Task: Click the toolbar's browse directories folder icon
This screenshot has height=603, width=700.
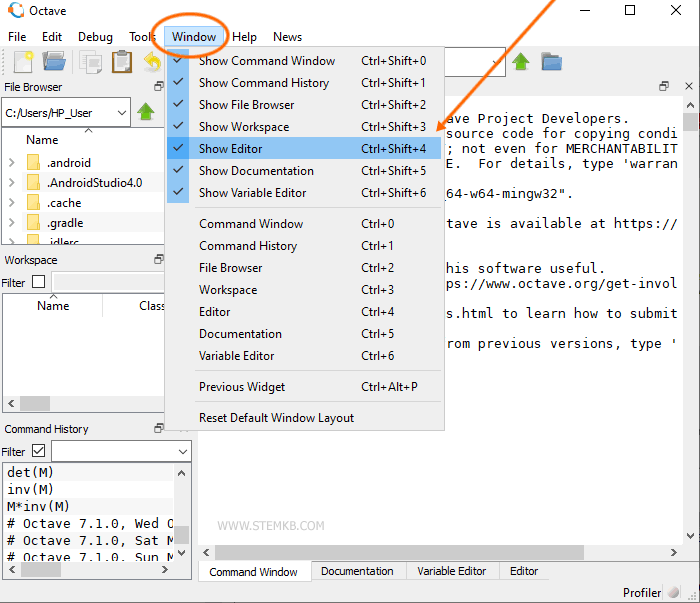Action: 551,62
